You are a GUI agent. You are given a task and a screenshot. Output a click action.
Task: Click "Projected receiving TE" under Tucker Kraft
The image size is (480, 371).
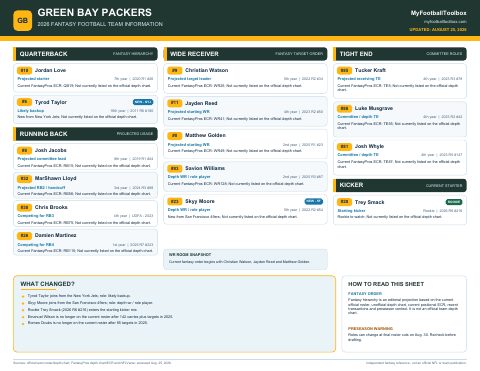point(359,79)
